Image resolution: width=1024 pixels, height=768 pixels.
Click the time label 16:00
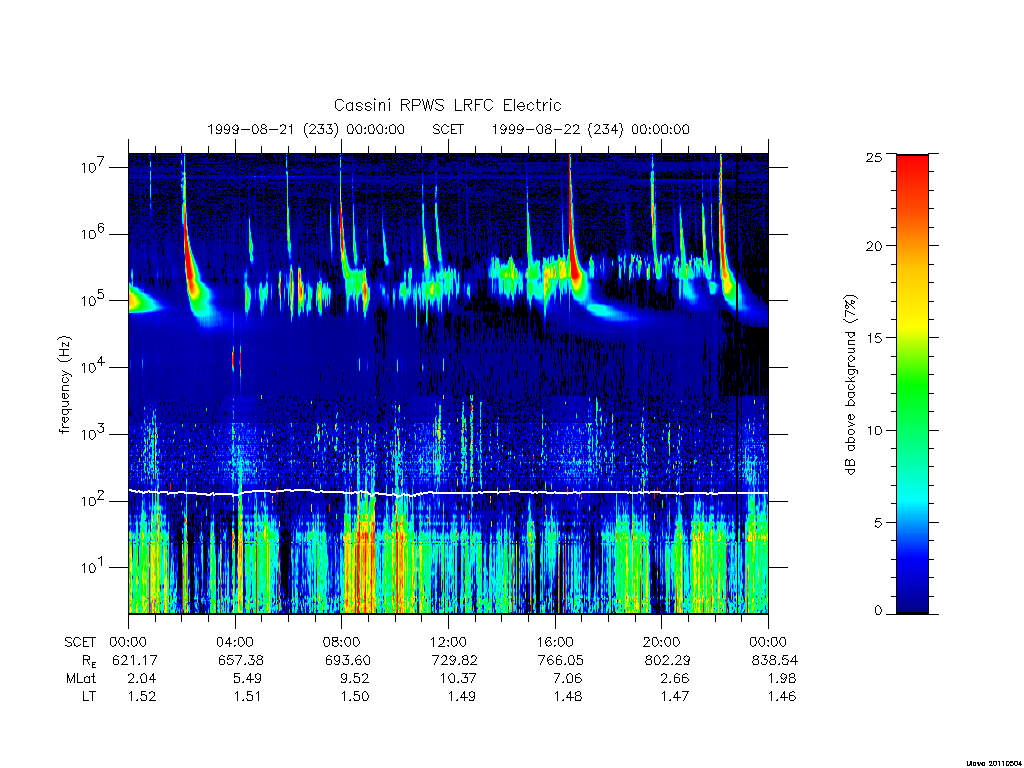tap(555, 642)
